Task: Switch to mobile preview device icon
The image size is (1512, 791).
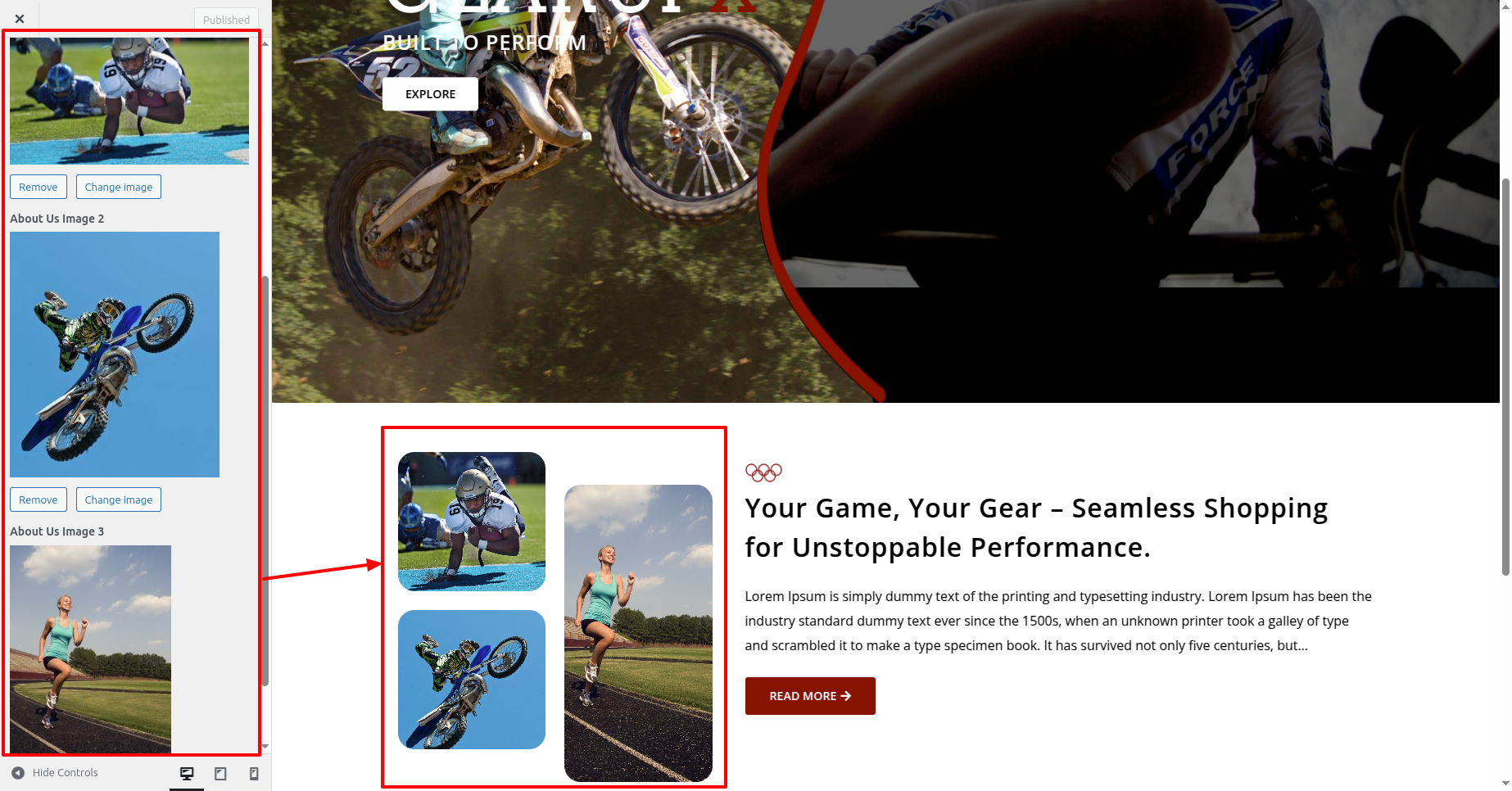Action: (254, 773)
